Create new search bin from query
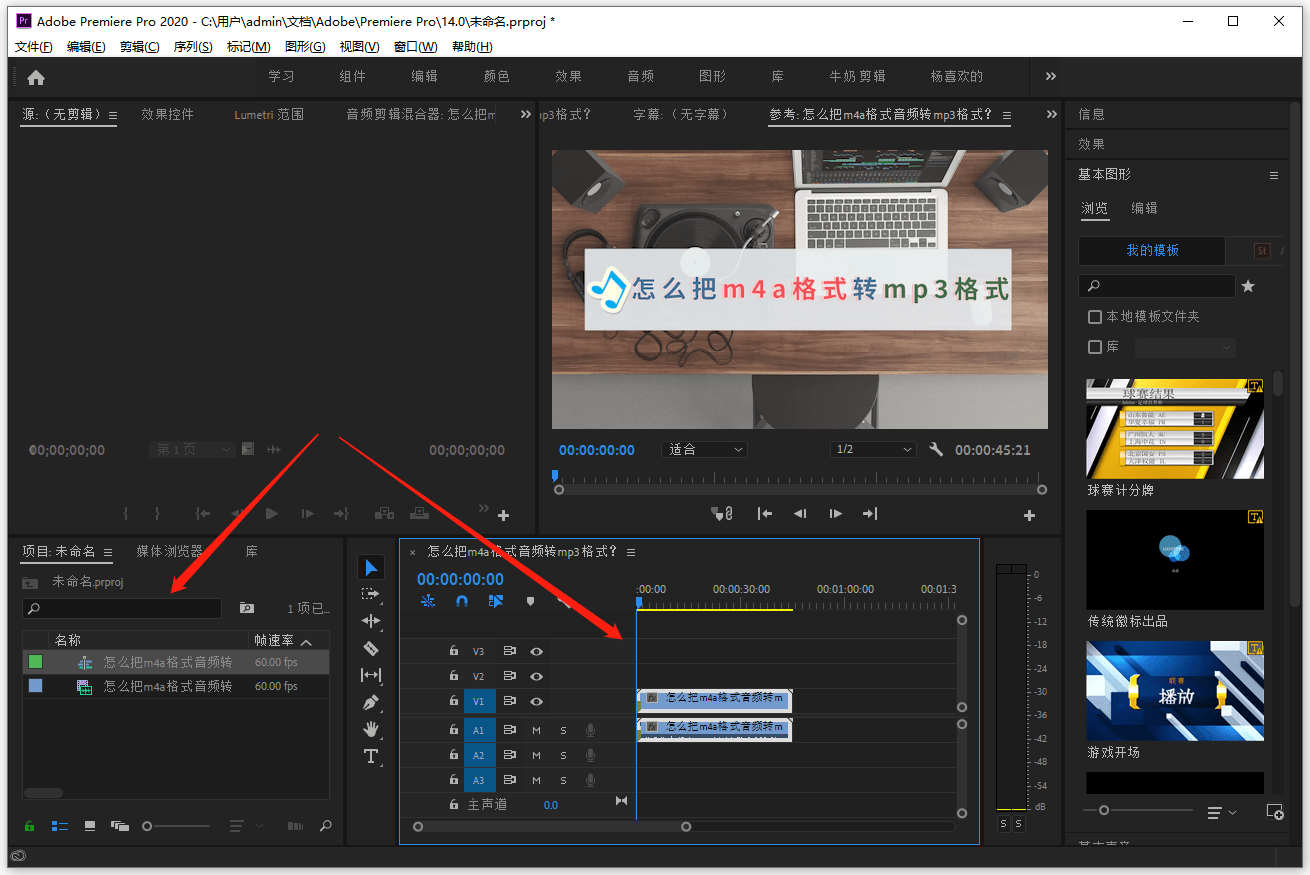This screenshot has width=1310, height=875. (x=246, y=608)
